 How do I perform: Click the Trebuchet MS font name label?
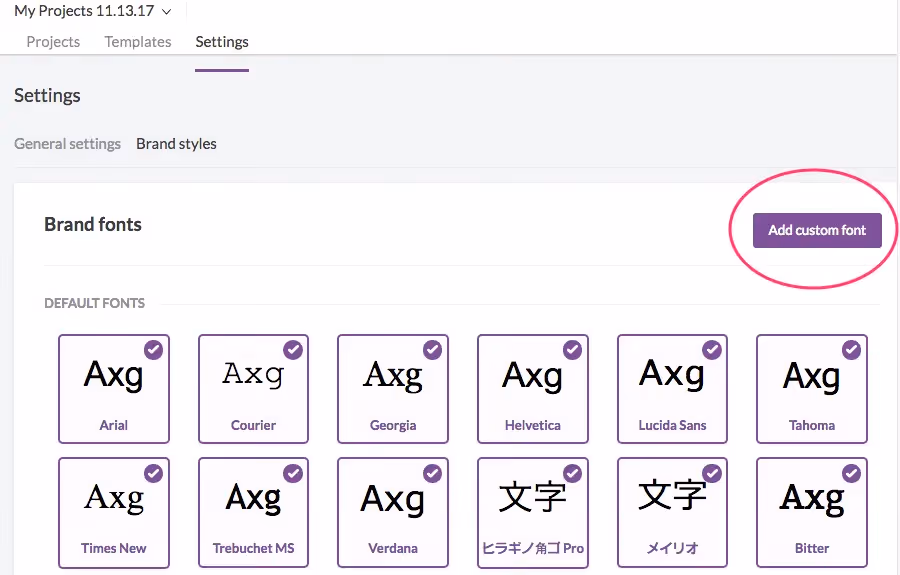pyautogui.click(x=253, y=548)
